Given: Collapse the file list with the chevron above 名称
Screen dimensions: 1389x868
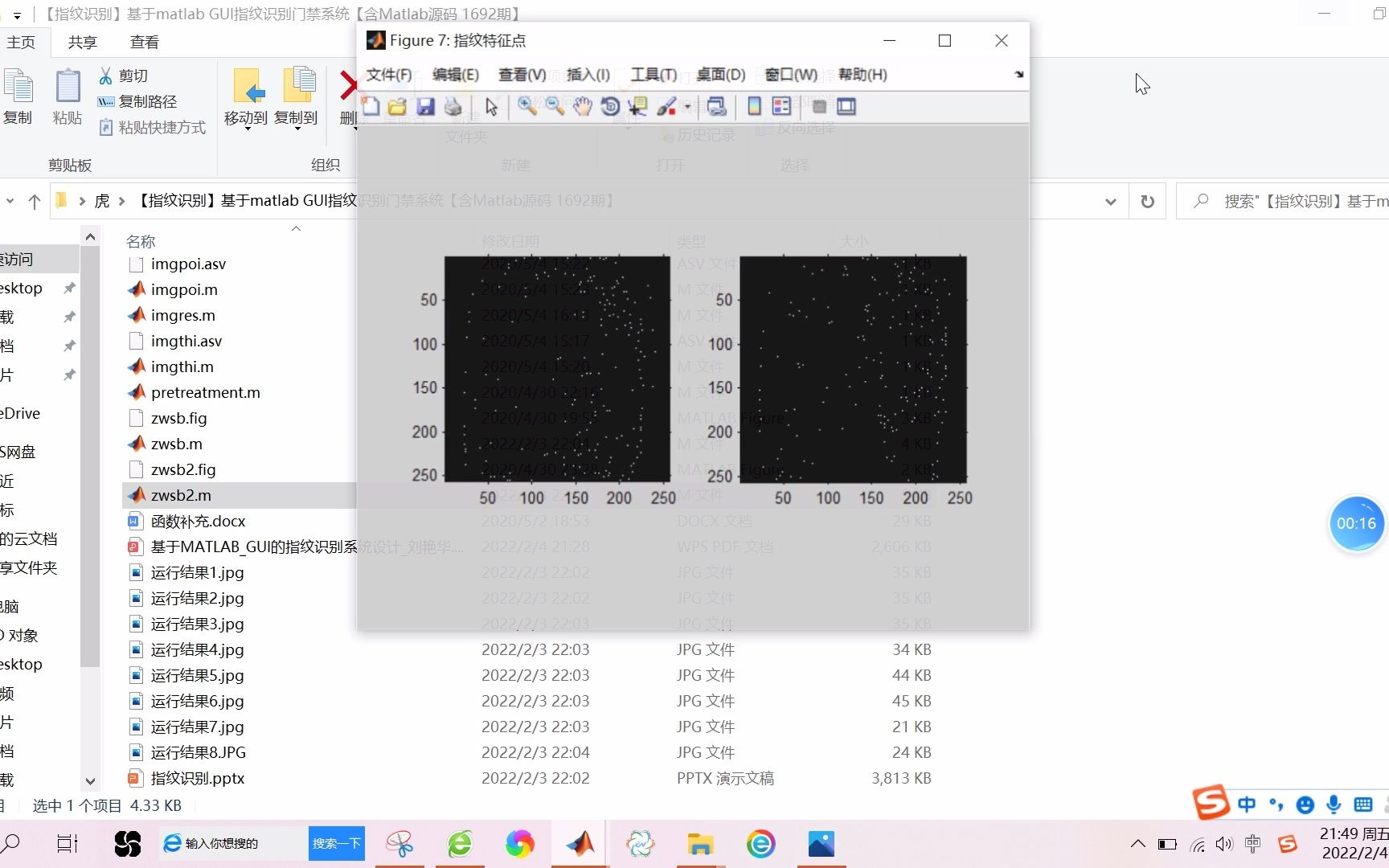Looking at the screenshot, I should click(296, 229).
